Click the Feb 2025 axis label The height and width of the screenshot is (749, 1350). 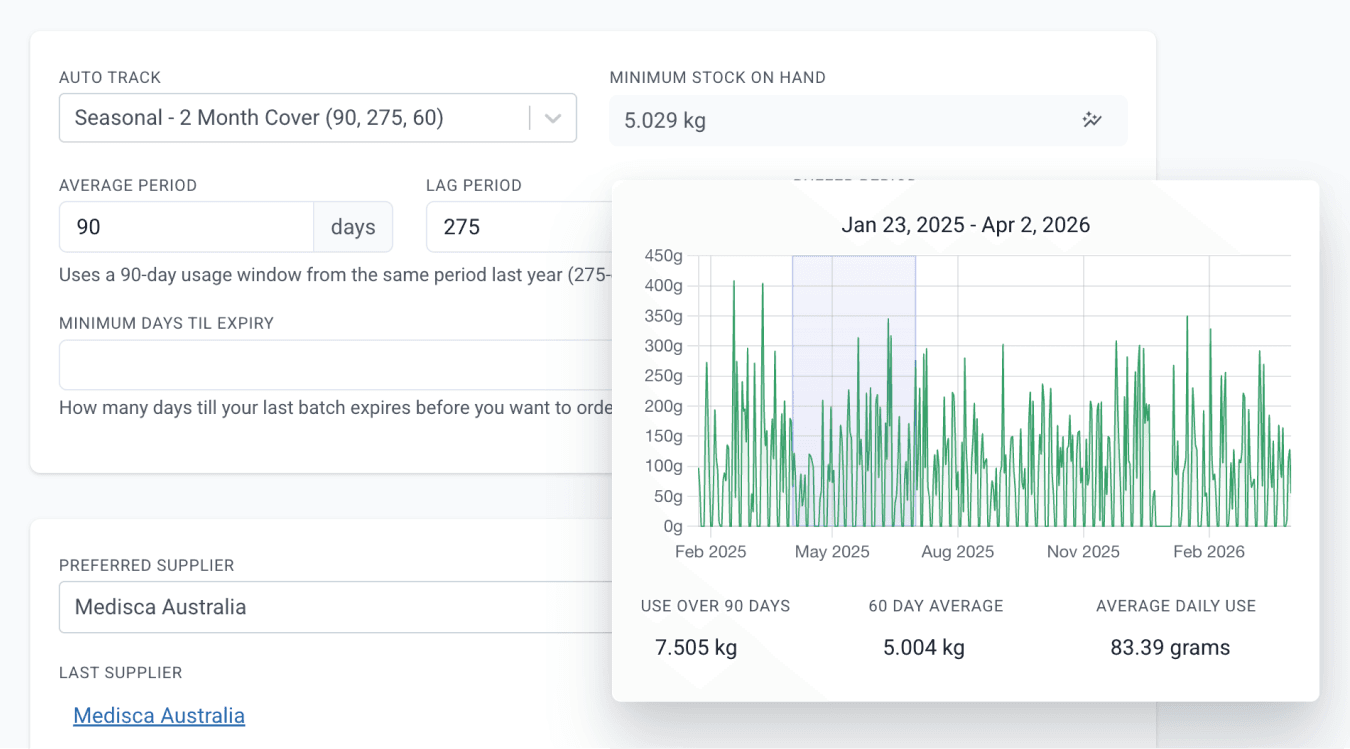point(711,552)
